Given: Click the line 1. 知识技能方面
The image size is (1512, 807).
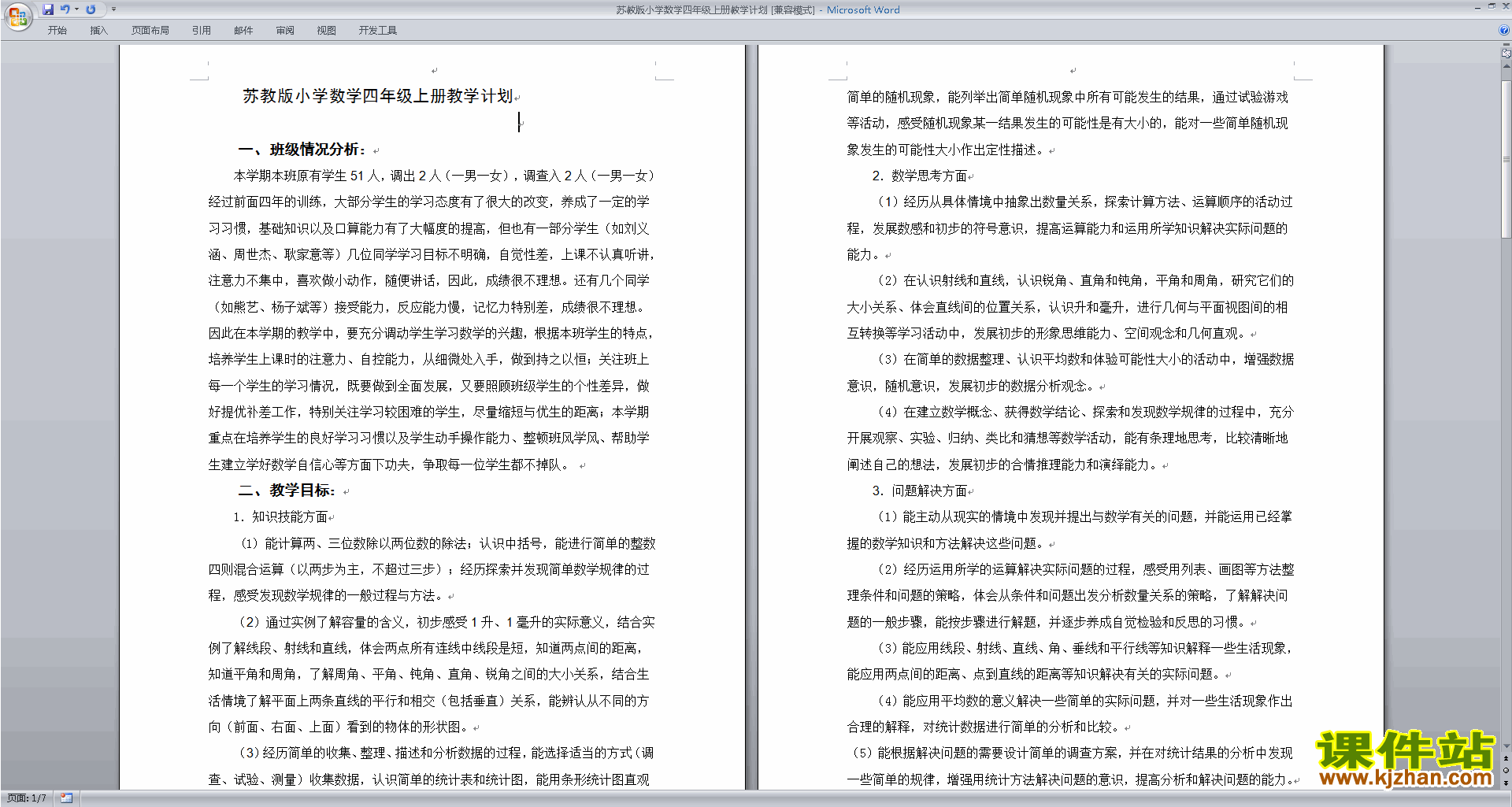Looking at the screenshot, I should click(x=280, y=517).
